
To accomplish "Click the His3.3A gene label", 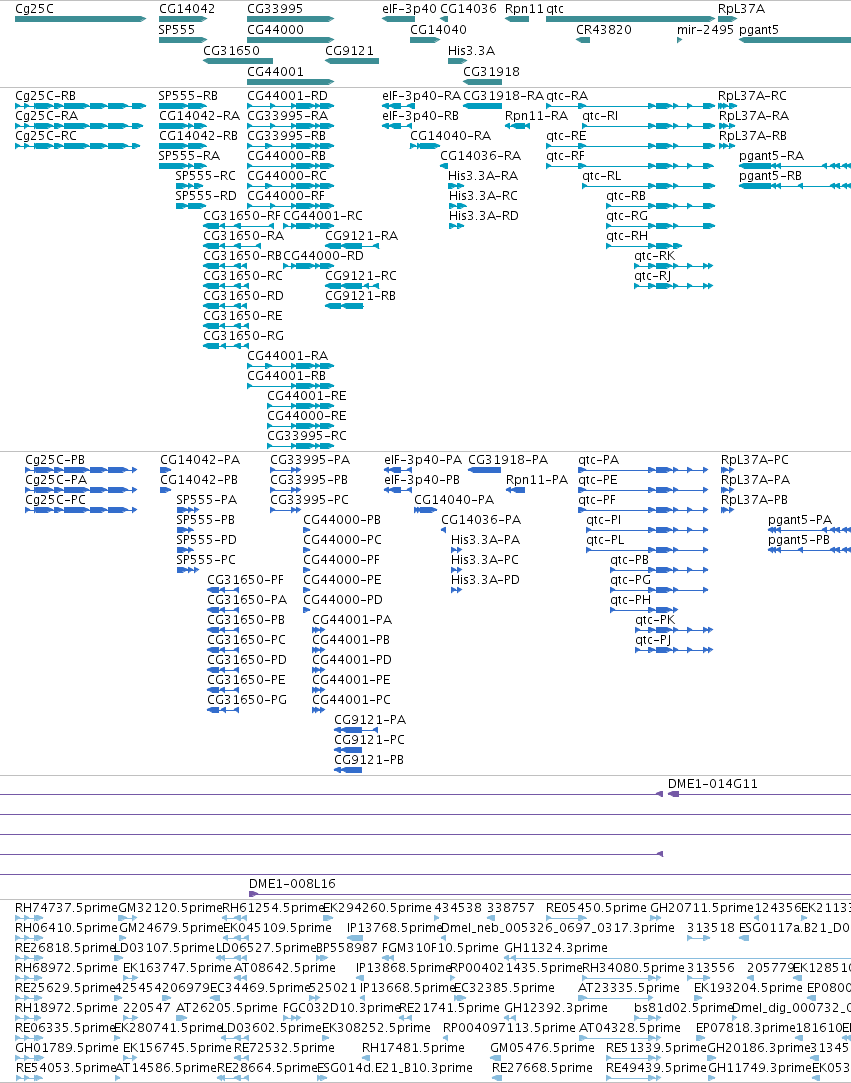I will point(471,50).
